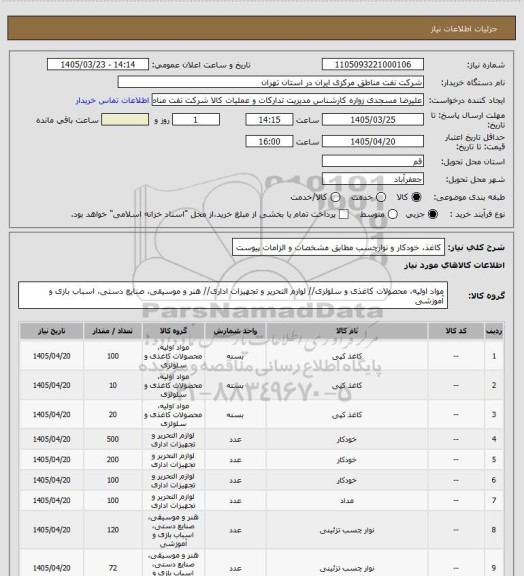Click کاغذ کپی in row 1

(347, 356)
